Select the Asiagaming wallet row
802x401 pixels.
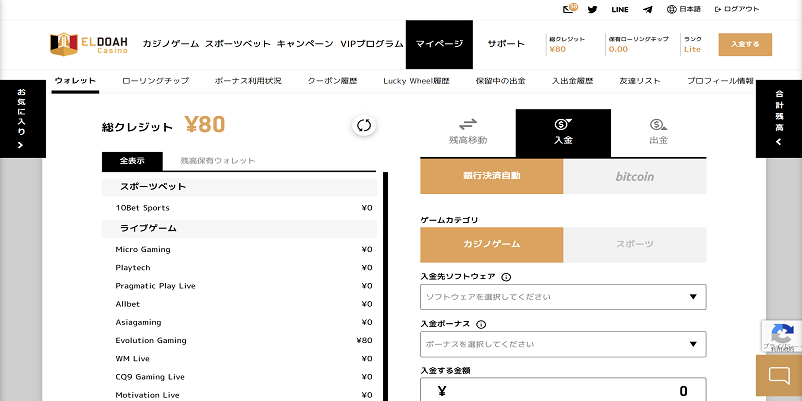tap(239, 322)
